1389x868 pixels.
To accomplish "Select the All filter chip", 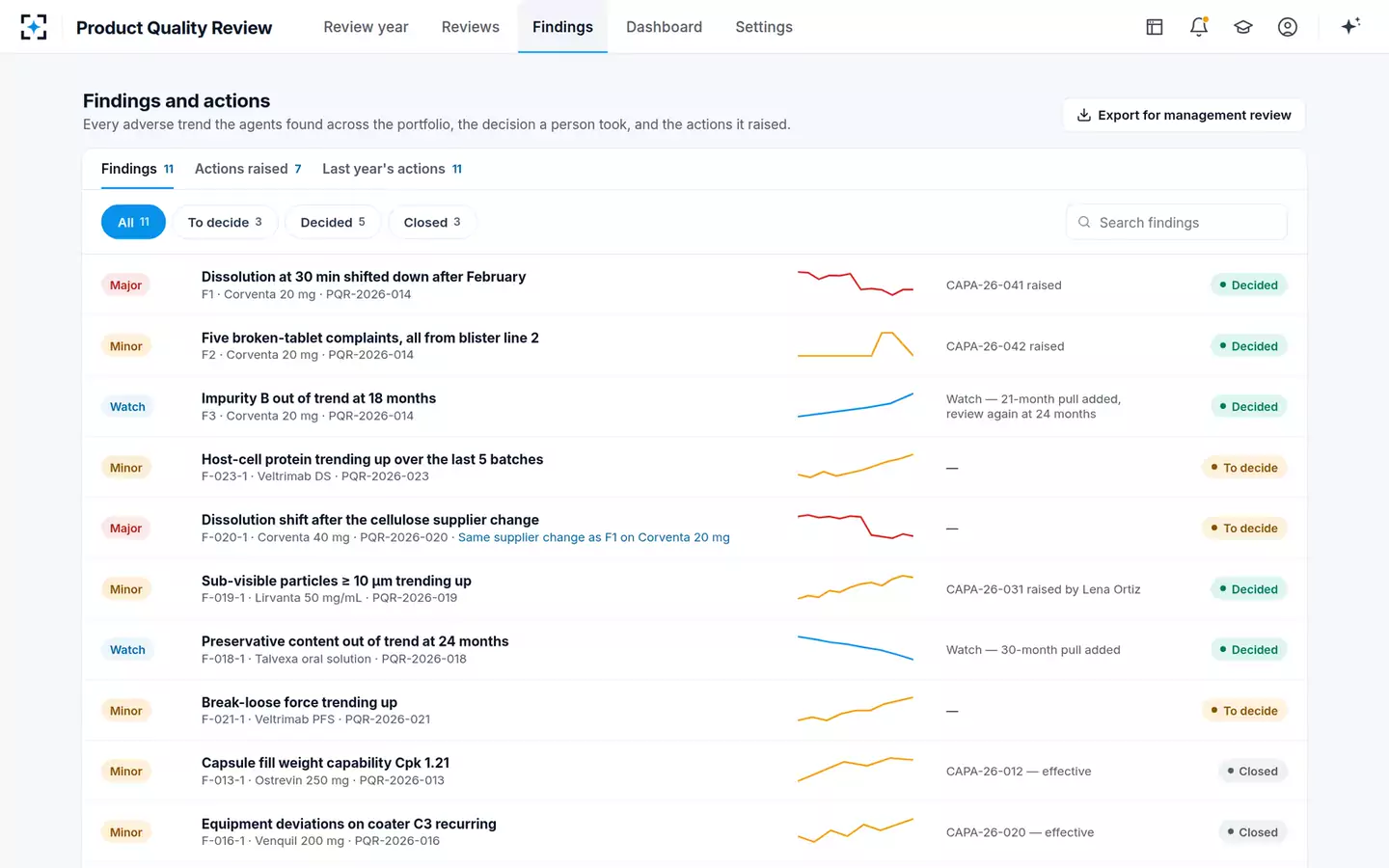I will [133, 222].
